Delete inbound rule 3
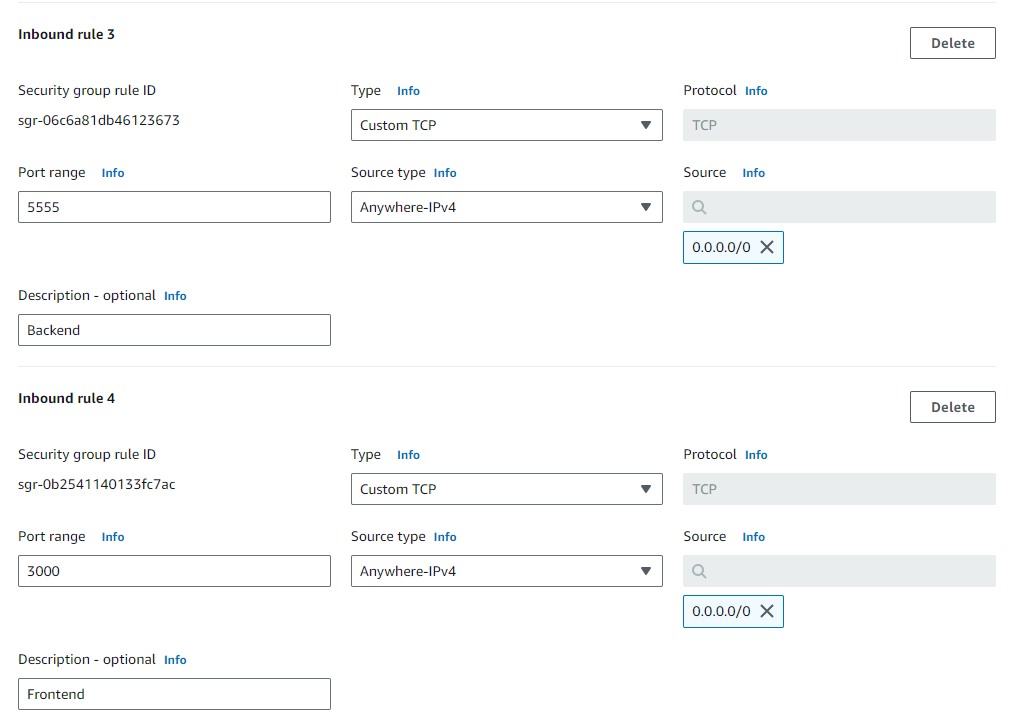This screenshot has height=717, width=1012. pos(952,43)
